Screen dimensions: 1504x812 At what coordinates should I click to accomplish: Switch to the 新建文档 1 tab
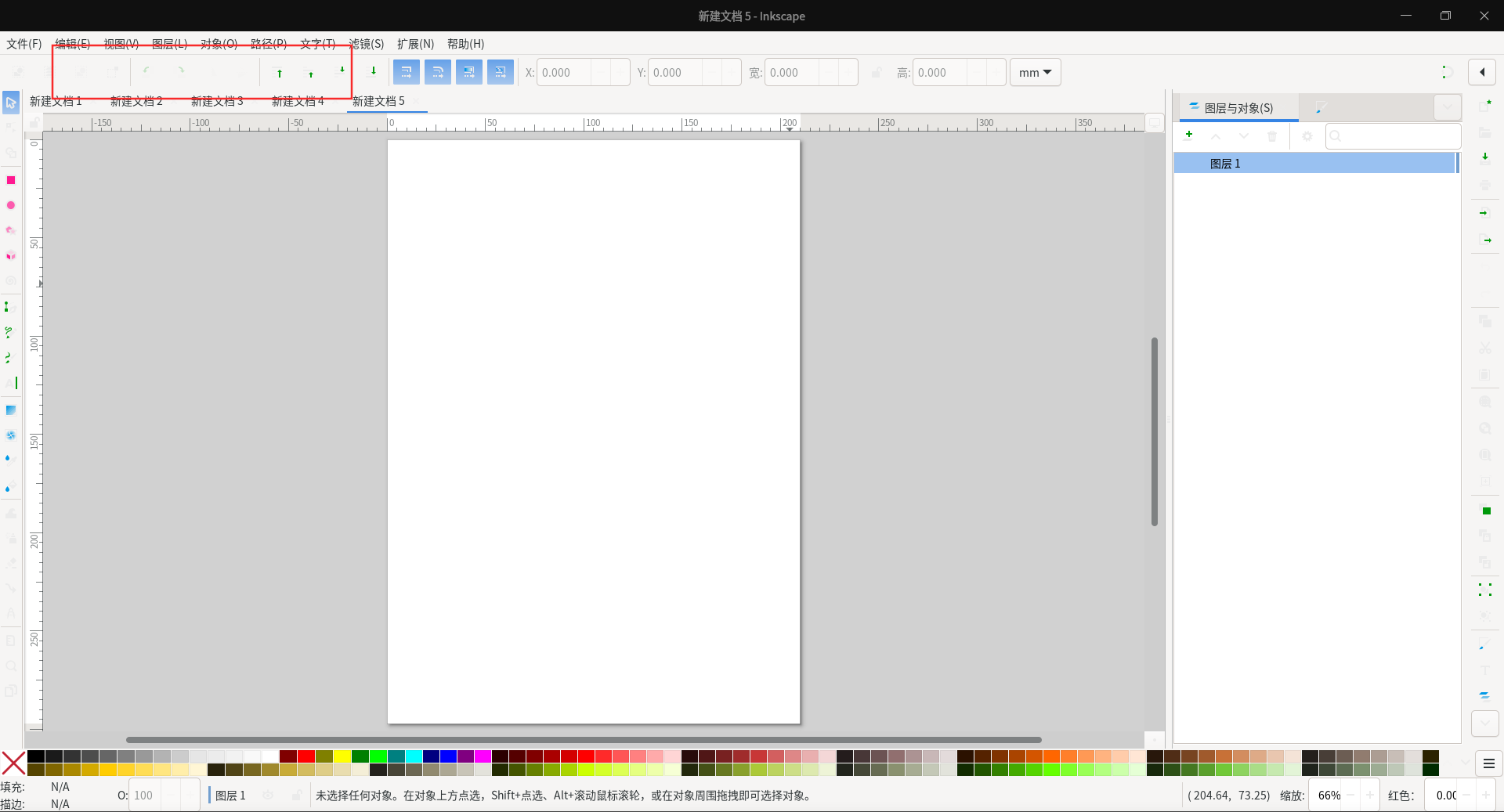pos(56,101)
